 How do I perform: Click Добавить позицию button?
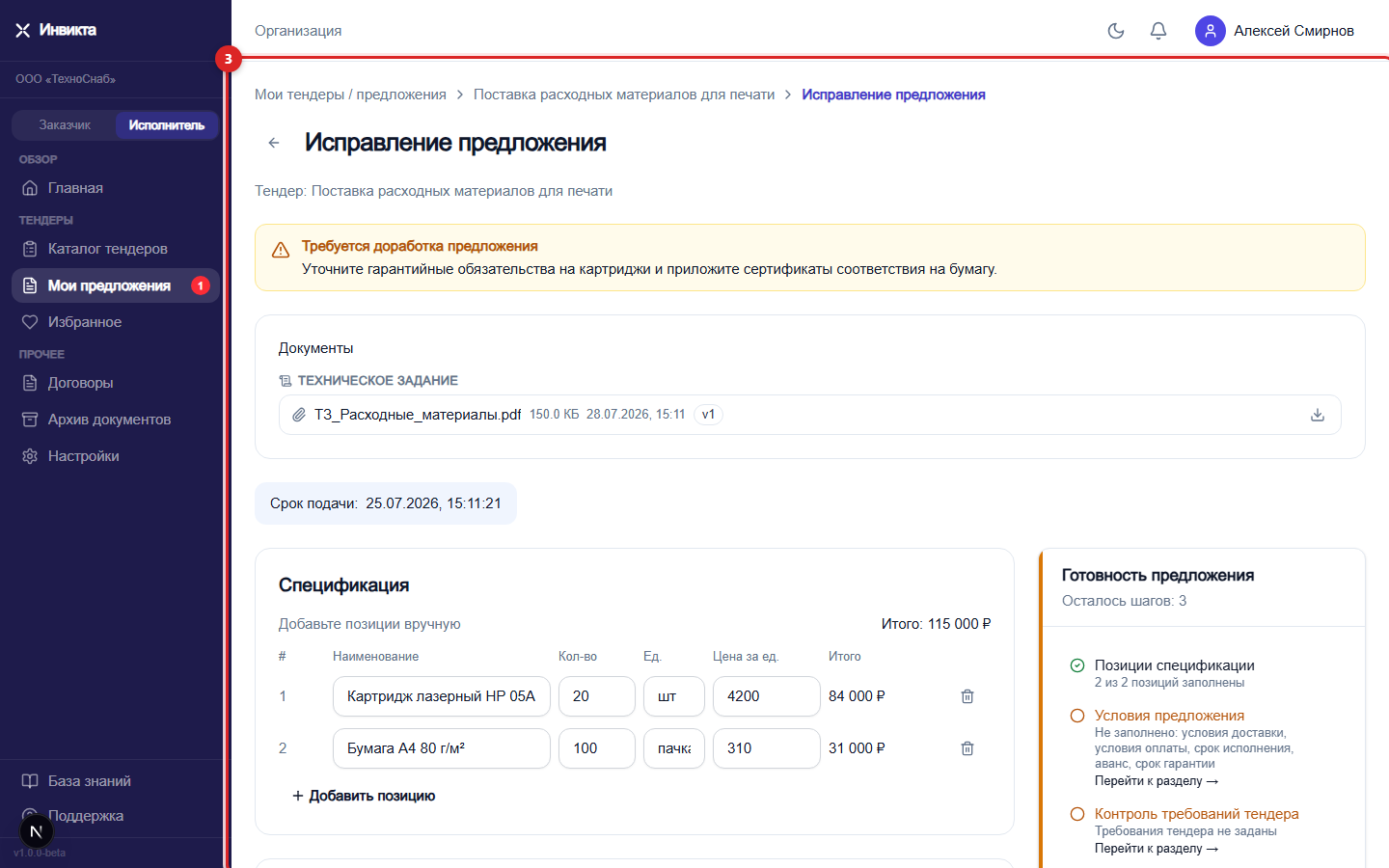364,796
